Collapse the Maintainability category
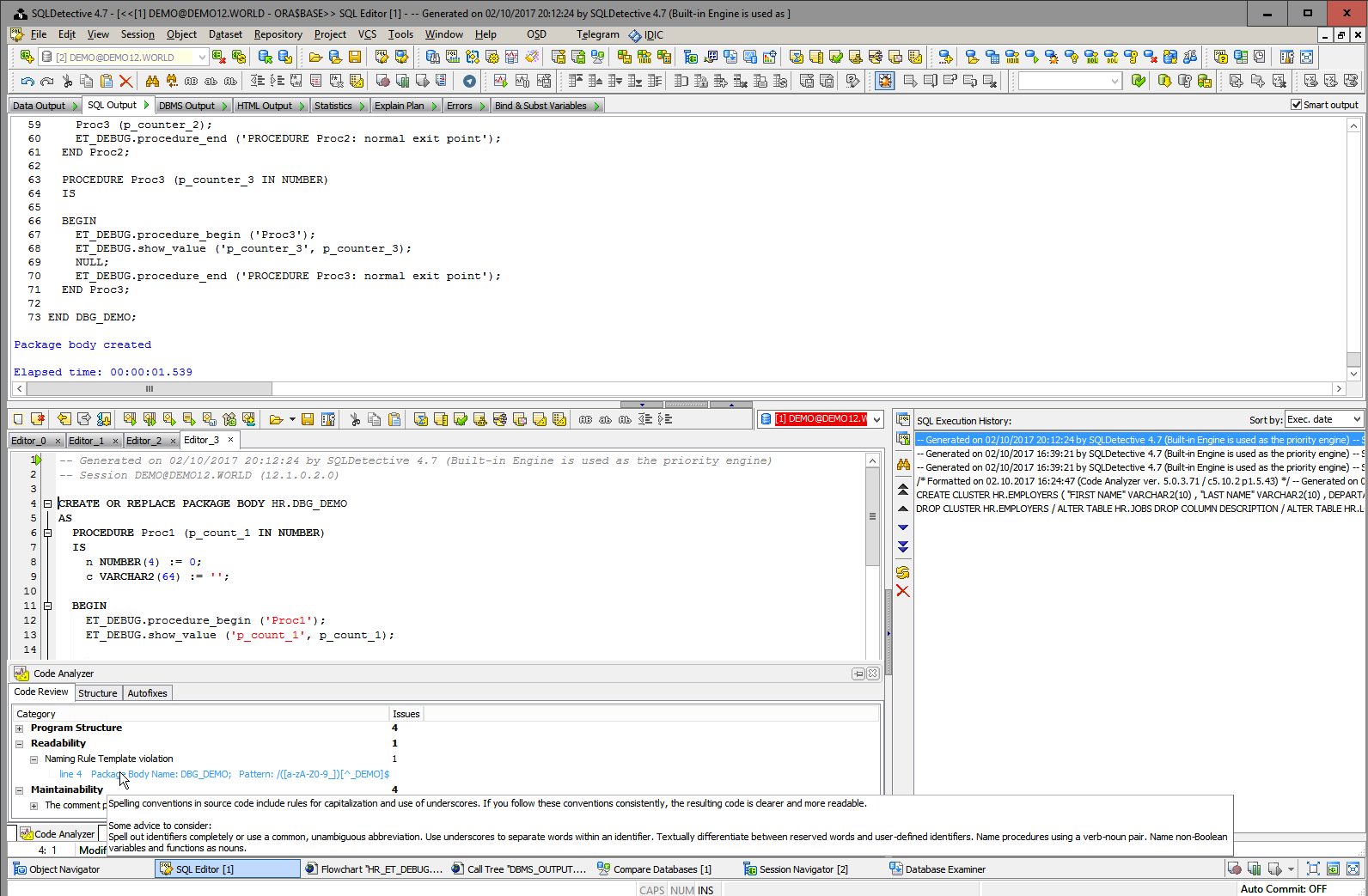Image resolution: width=1368 pixels, height=896 pixels. click(x=19, y=790)
